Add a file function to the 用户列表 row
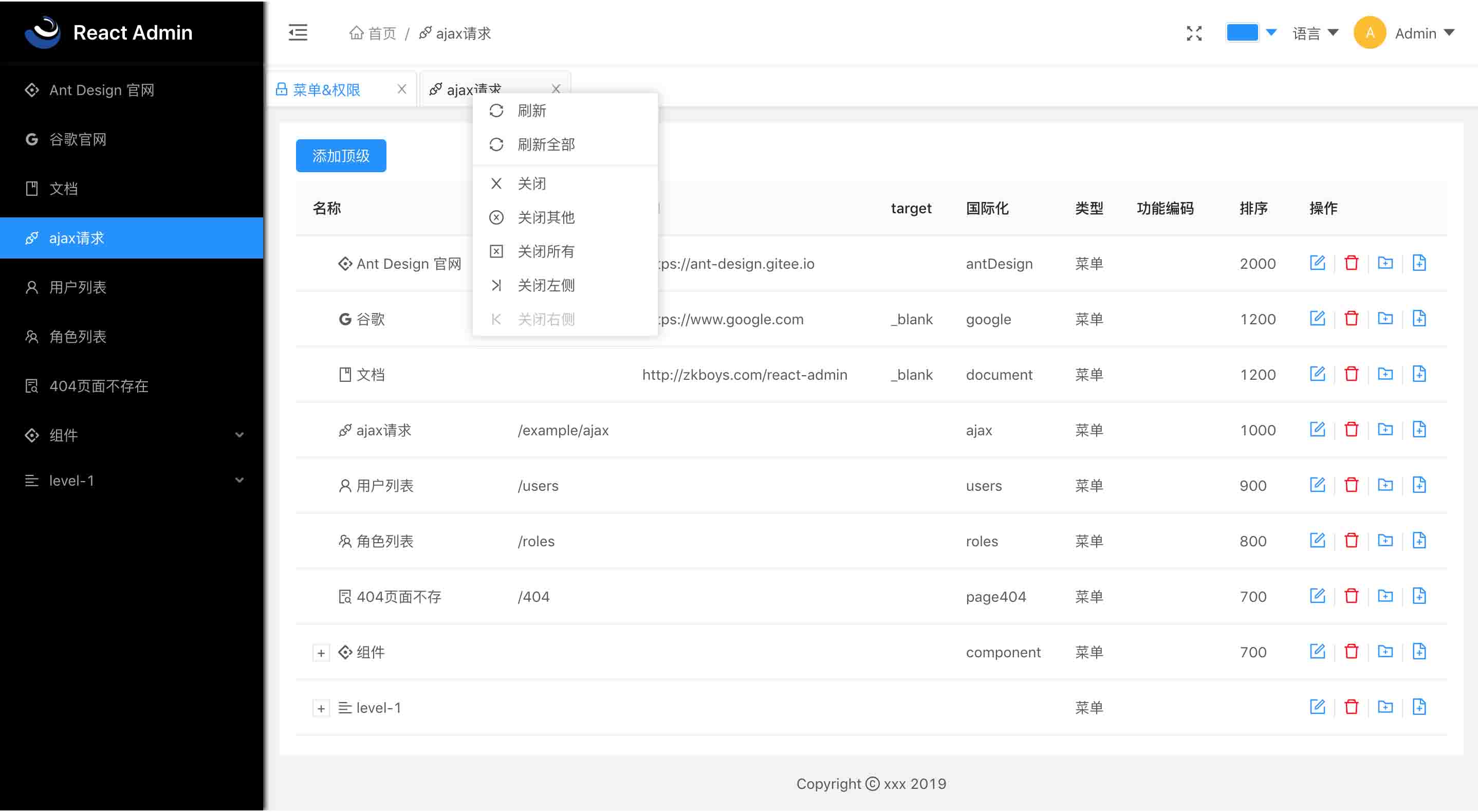This screenshot has width=1478, height=812. (x=1419, y=486)
